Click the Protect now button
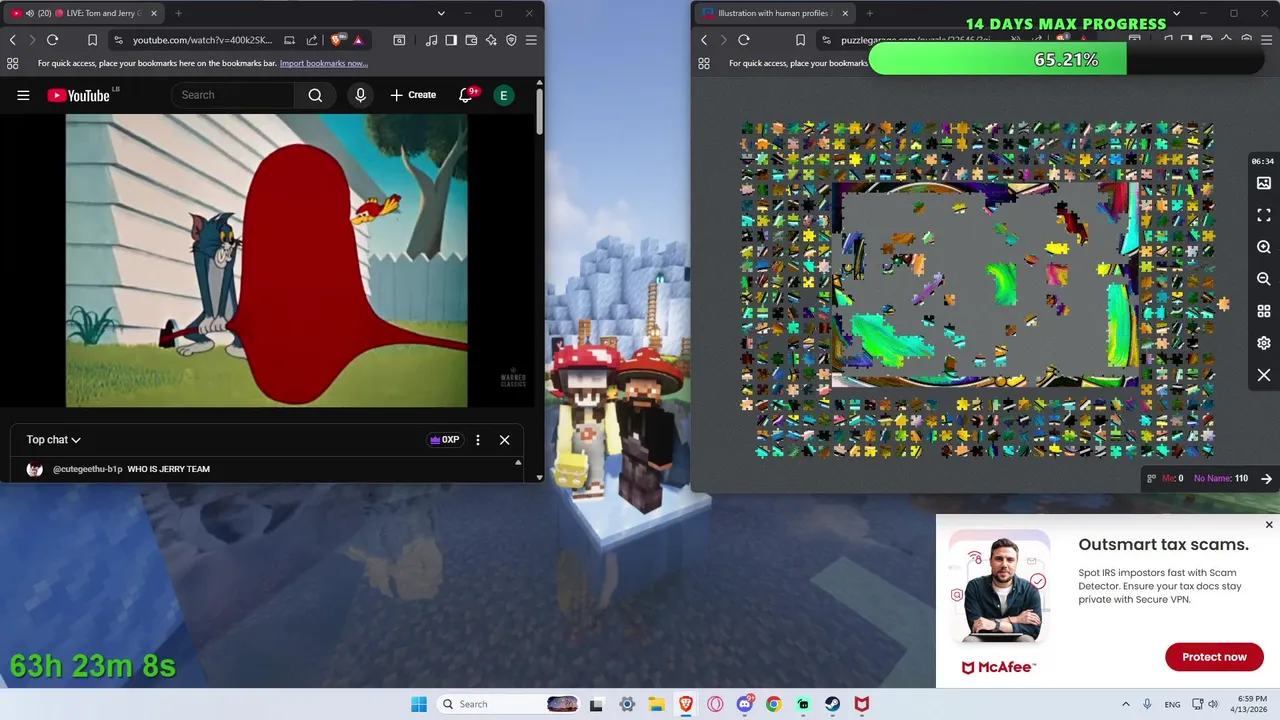 1214,657
